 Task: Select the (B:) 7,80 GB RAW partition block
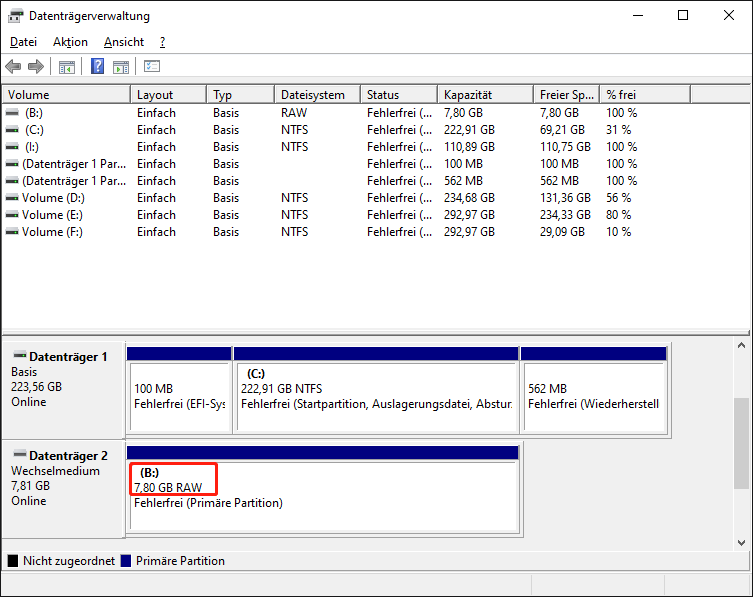323,489
